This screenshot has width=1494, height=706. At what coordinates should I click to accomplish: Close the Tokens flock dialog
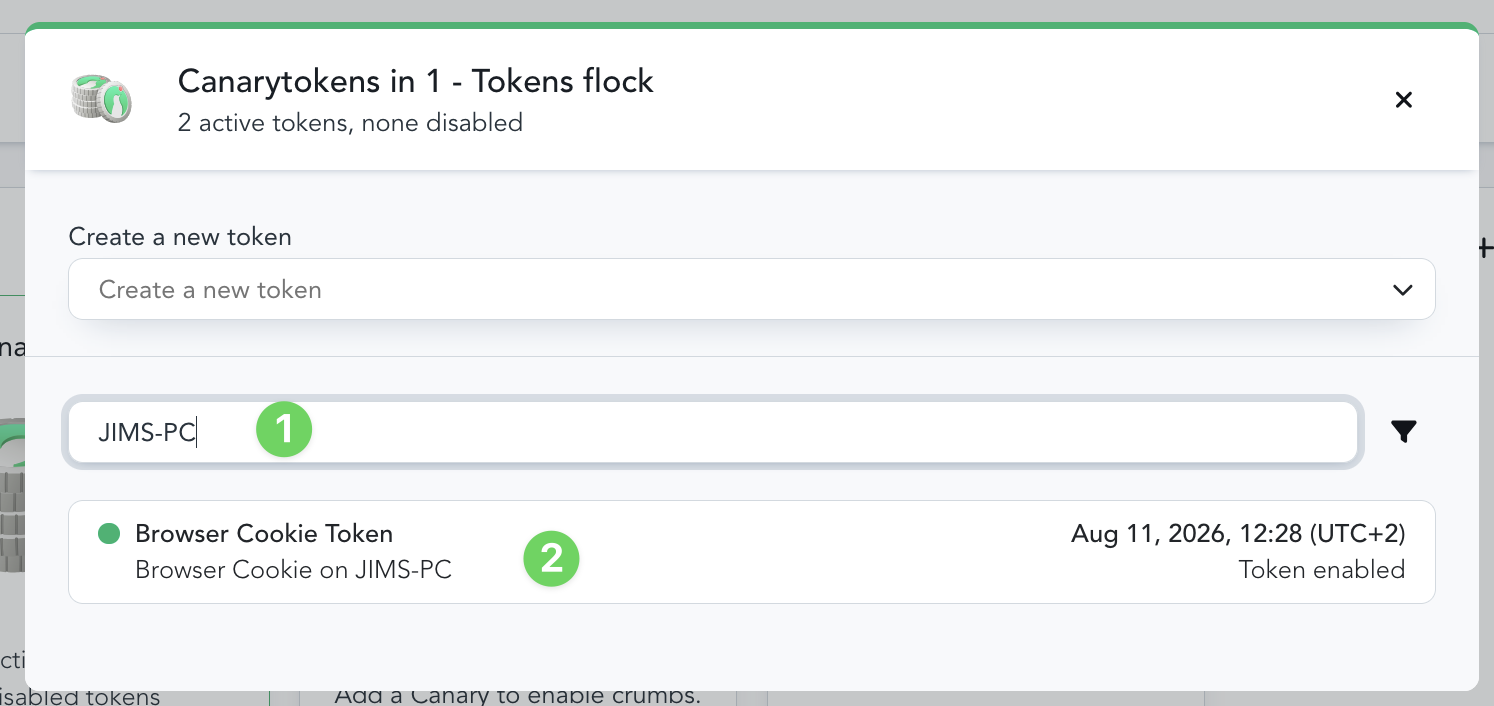point(1403,100)
